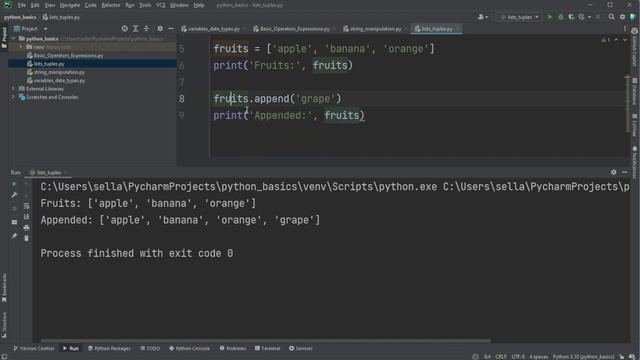Open the Navigate menu
Image resolution: width=640 pixels, height=360 pixels.
pyautogui.click(x=70, y=5)
